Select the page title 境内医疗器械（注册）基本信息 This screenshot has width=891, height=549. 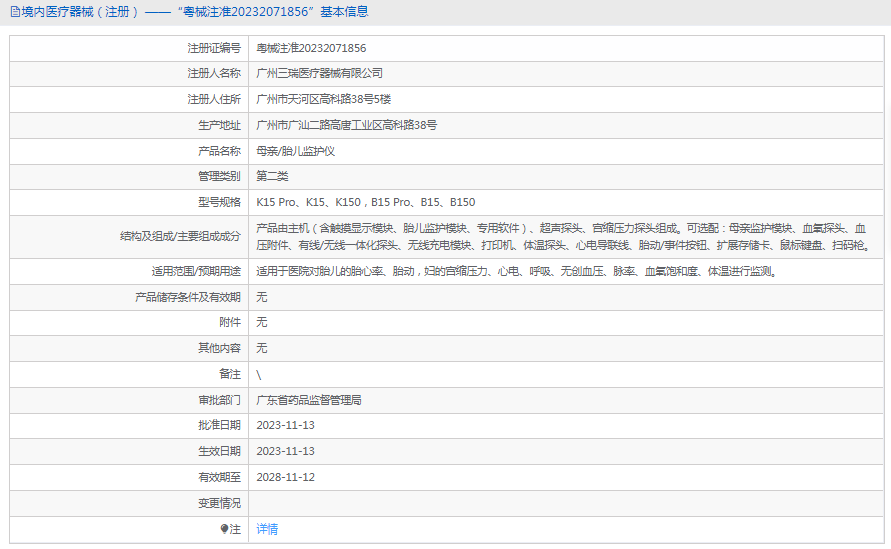(194, 11)
